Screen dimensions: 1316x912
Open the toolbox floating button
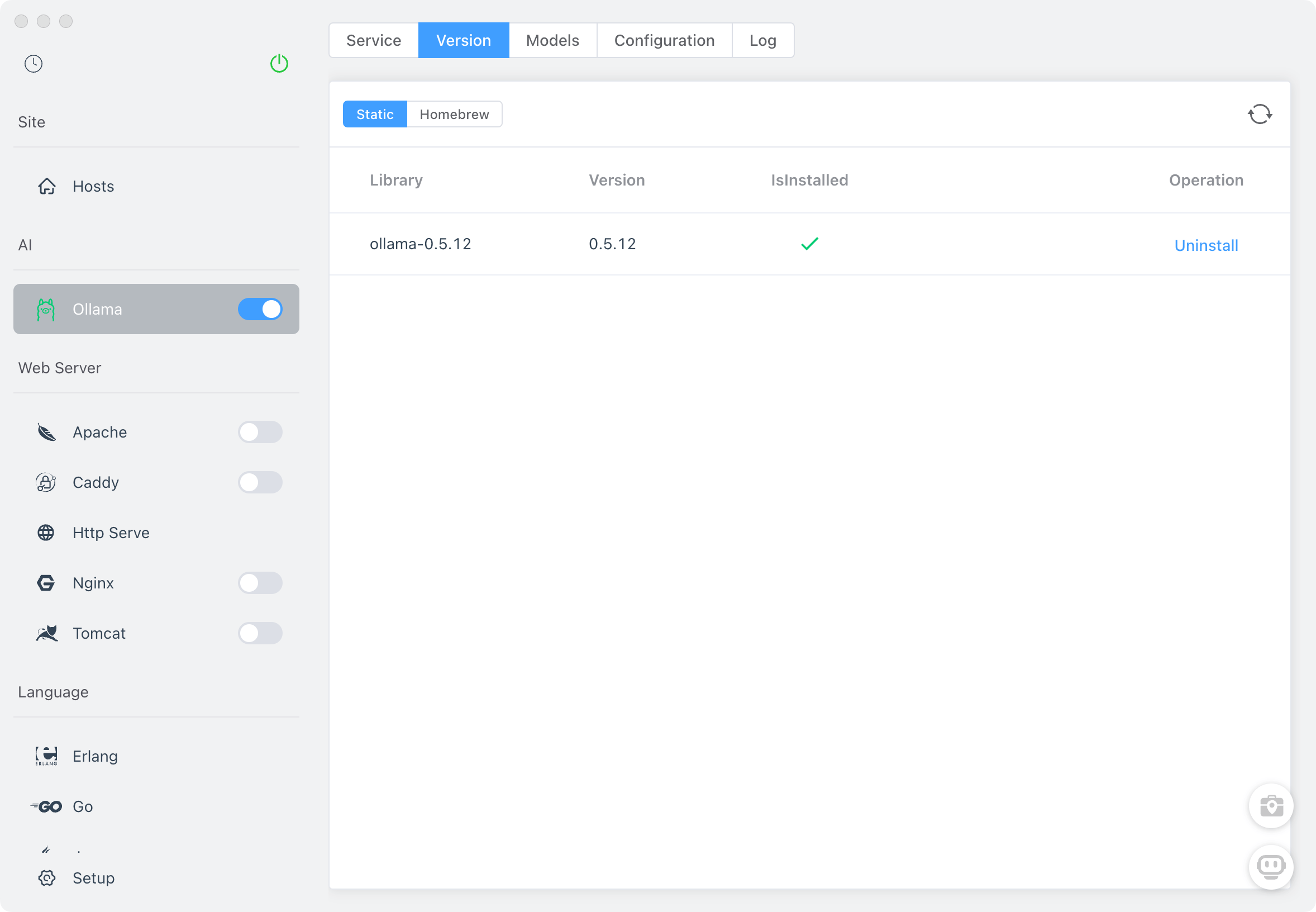(x=1271, y=806)
